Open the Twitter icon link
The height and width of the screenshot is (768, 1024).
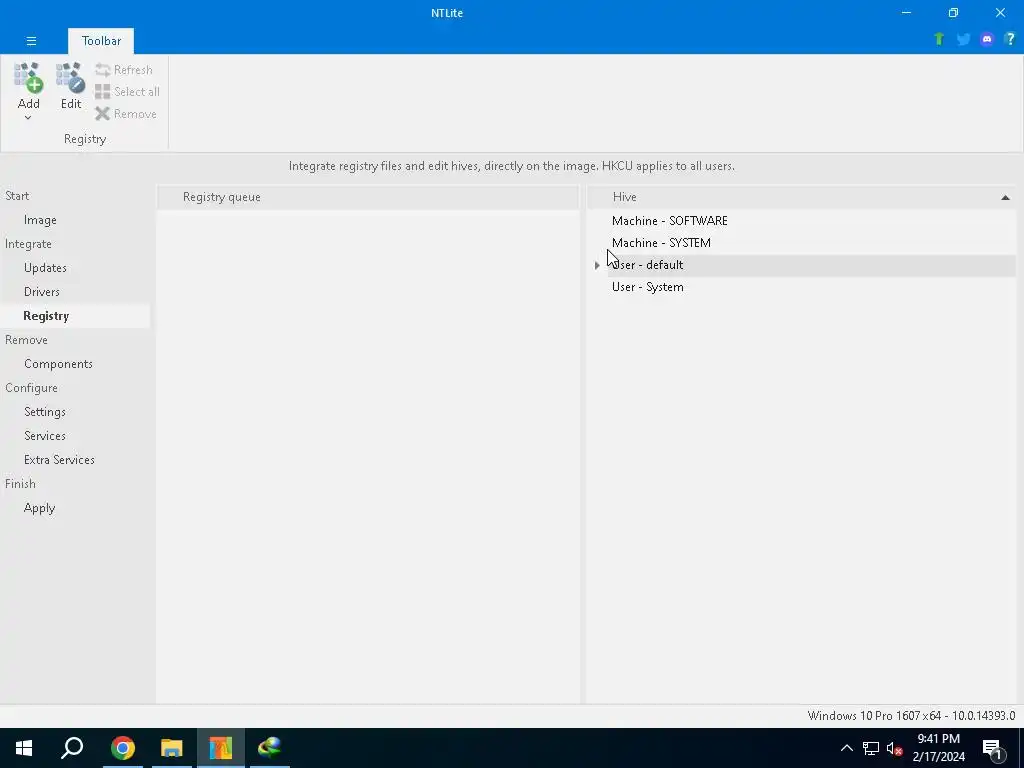963,39
